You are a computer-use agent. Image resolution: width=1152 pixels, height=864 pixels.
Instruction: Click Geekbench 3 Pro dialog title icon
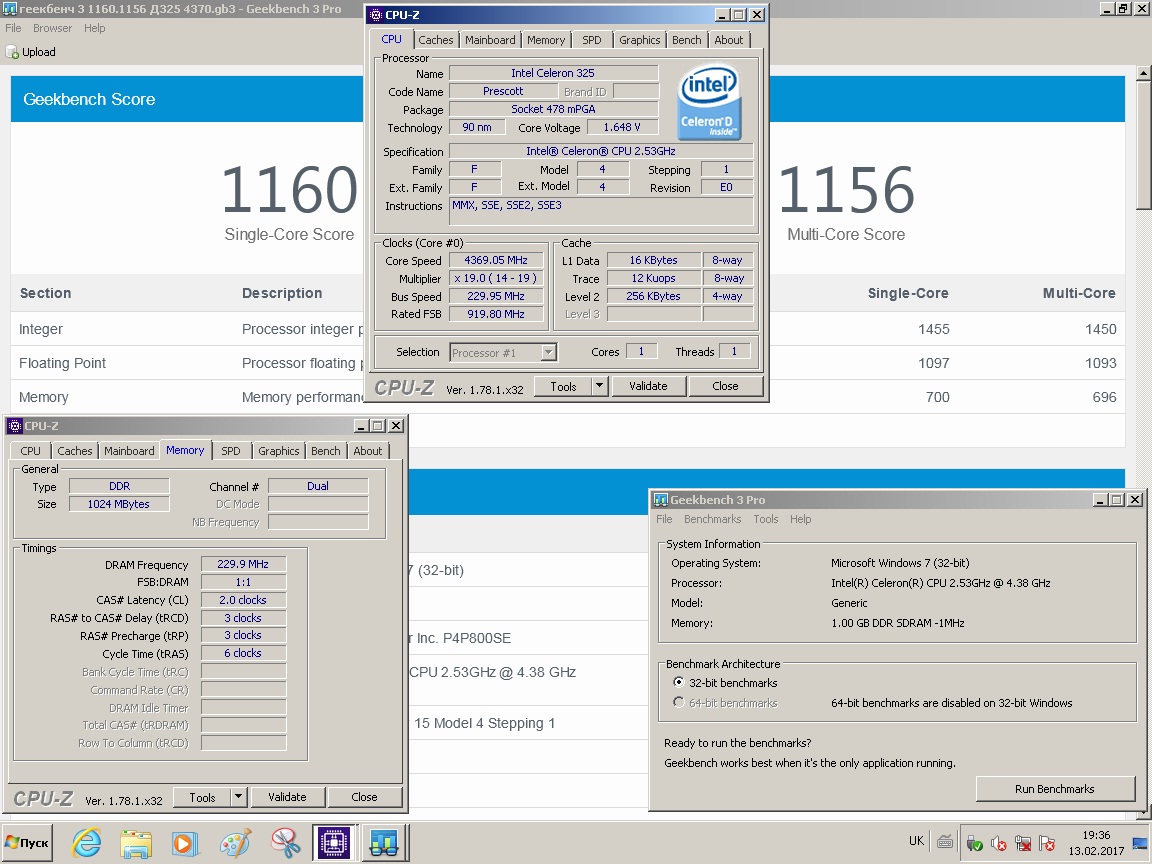[660, 500]
